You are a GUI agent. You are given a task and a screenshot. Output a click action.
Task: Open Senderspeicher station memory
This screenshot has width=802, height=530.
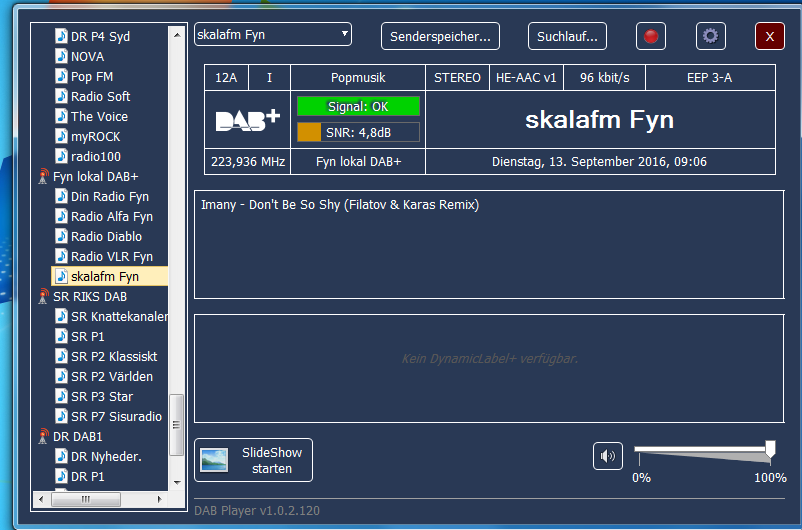pos(440,36)
